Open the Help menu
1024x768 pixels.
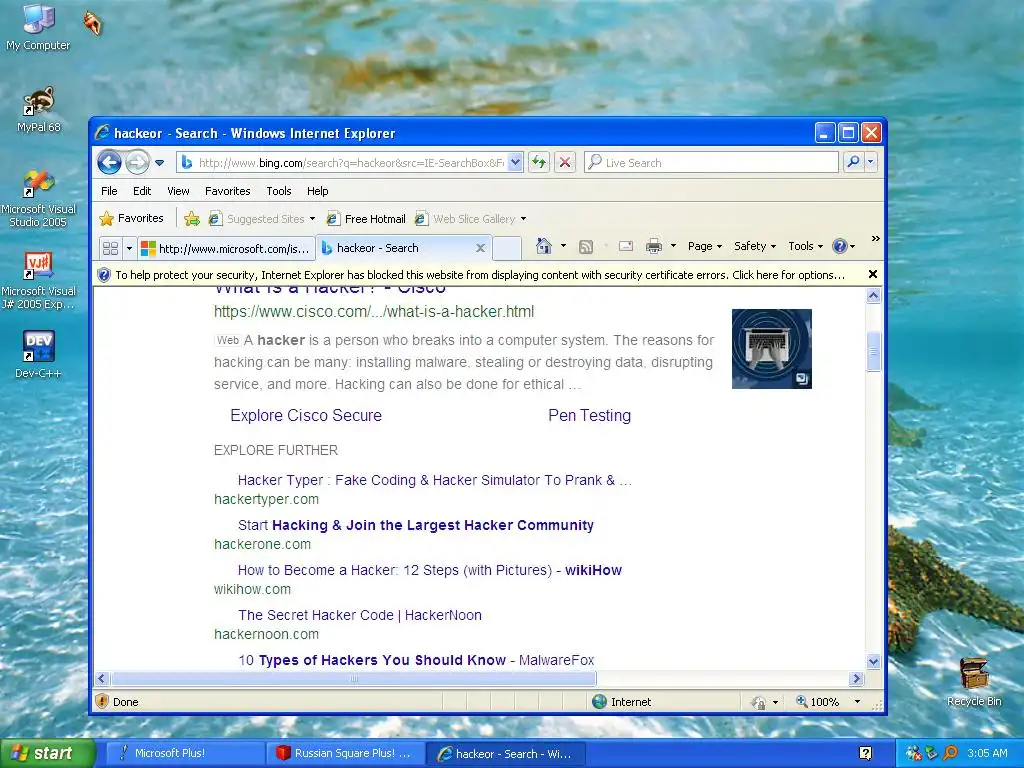(x=317, y=191)
